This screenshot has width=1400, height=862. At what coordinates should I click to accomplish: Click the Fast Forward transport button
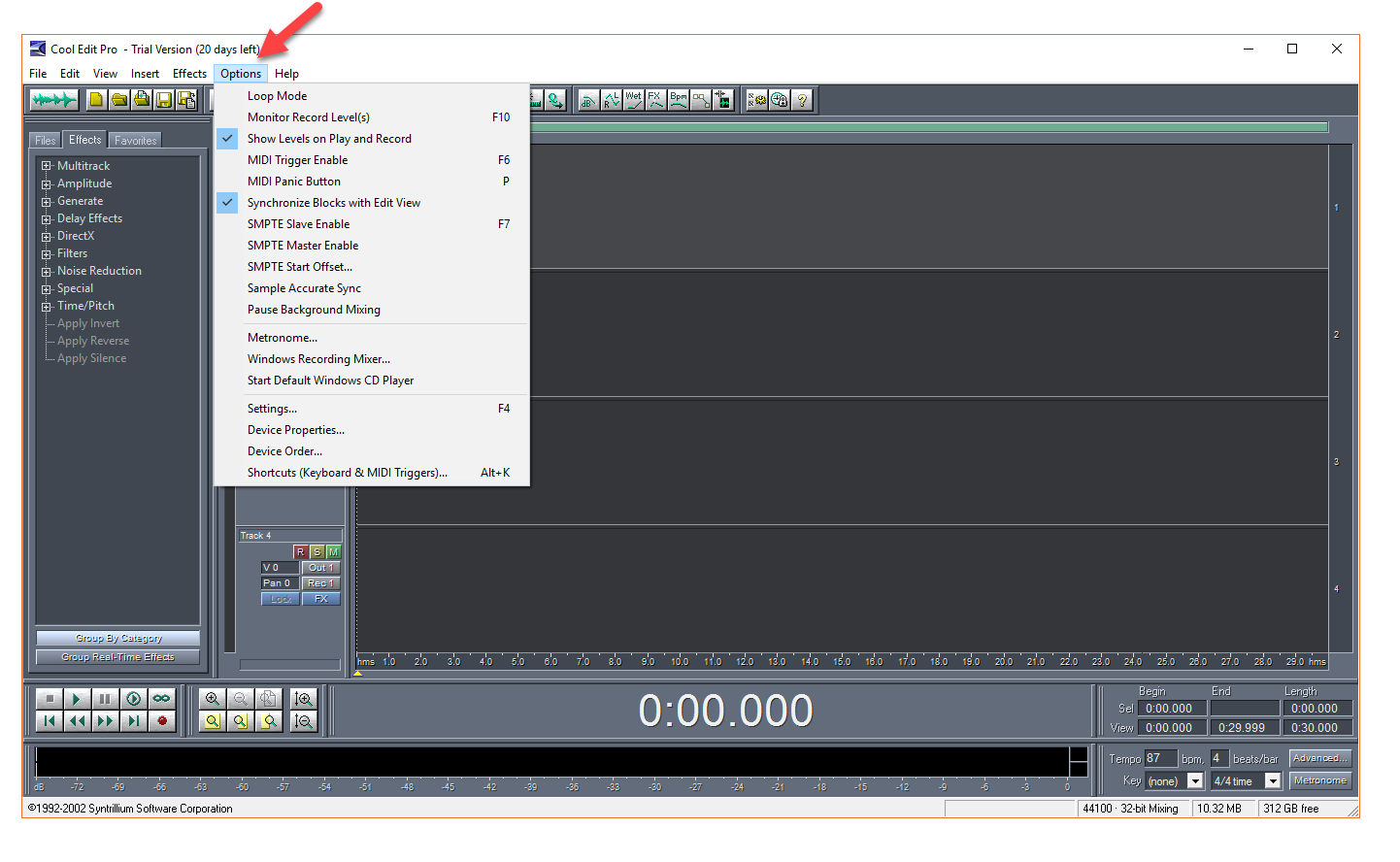point(105,721)
